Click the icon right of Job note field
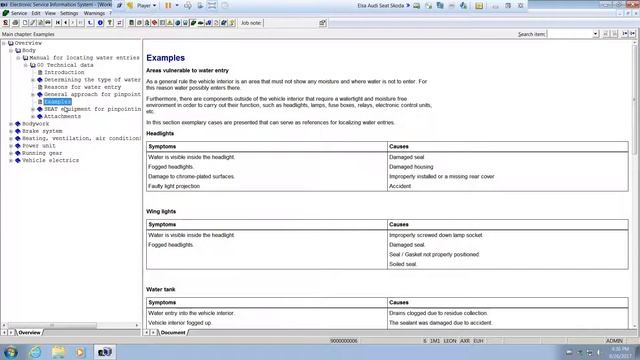Screen dimensions: 640x360 coord(322,23)
